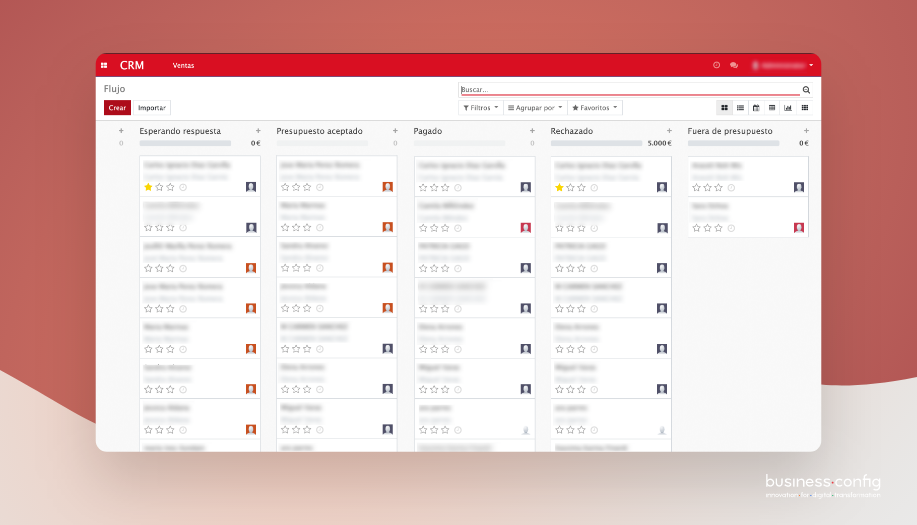Viewport: 917px width, 525px height.
Task: Switch to Graph bar-chart view icon
Action: point(788,108)
